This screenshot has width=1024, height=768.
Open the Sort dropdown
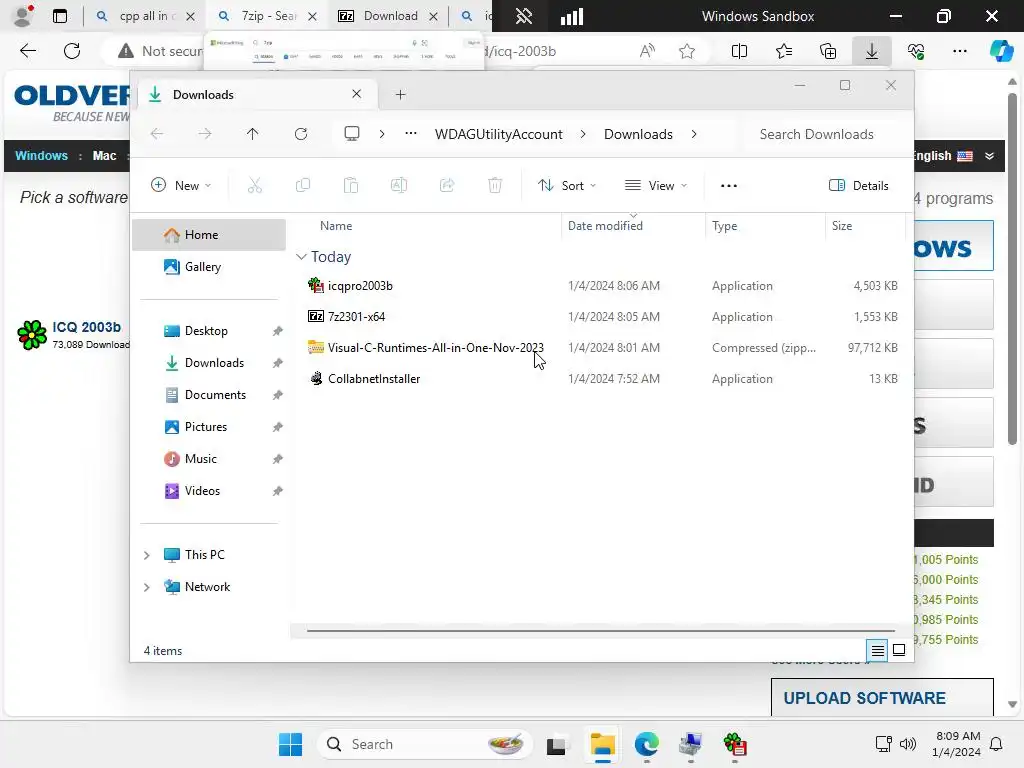point(567,185)
